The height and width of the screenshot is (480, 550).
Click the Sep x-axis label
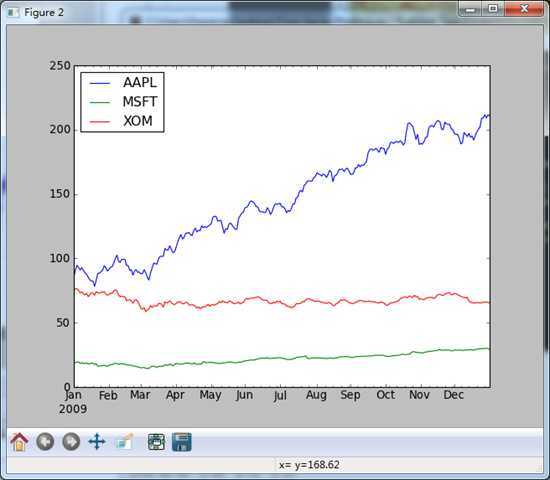[350, 395]
